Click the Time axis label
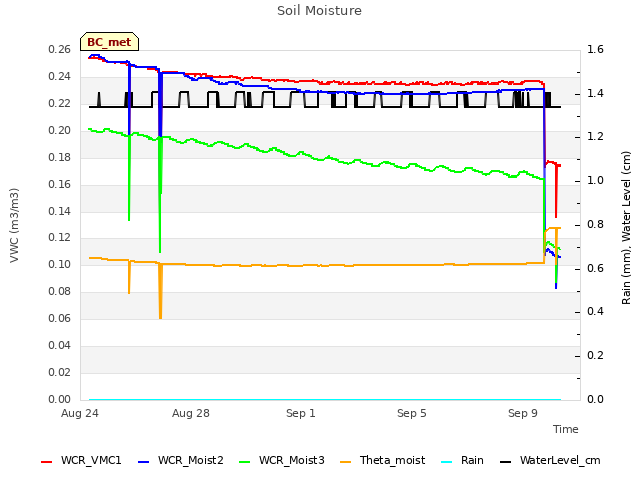 566,429
